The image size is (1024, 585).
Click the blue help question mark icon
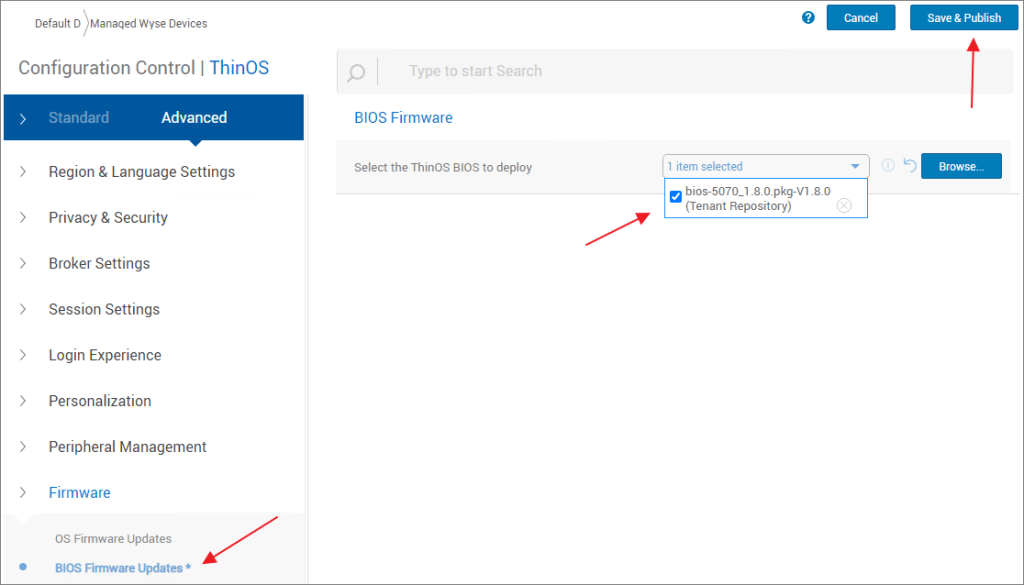click(808, 17)
